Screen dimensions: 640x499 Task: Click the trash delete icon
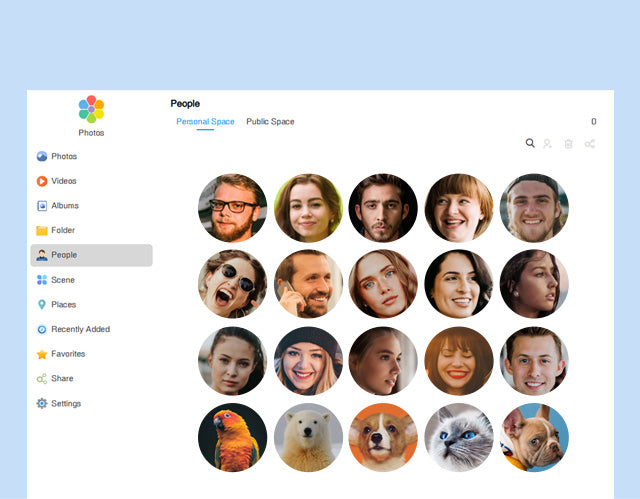(x=568, y=144)
